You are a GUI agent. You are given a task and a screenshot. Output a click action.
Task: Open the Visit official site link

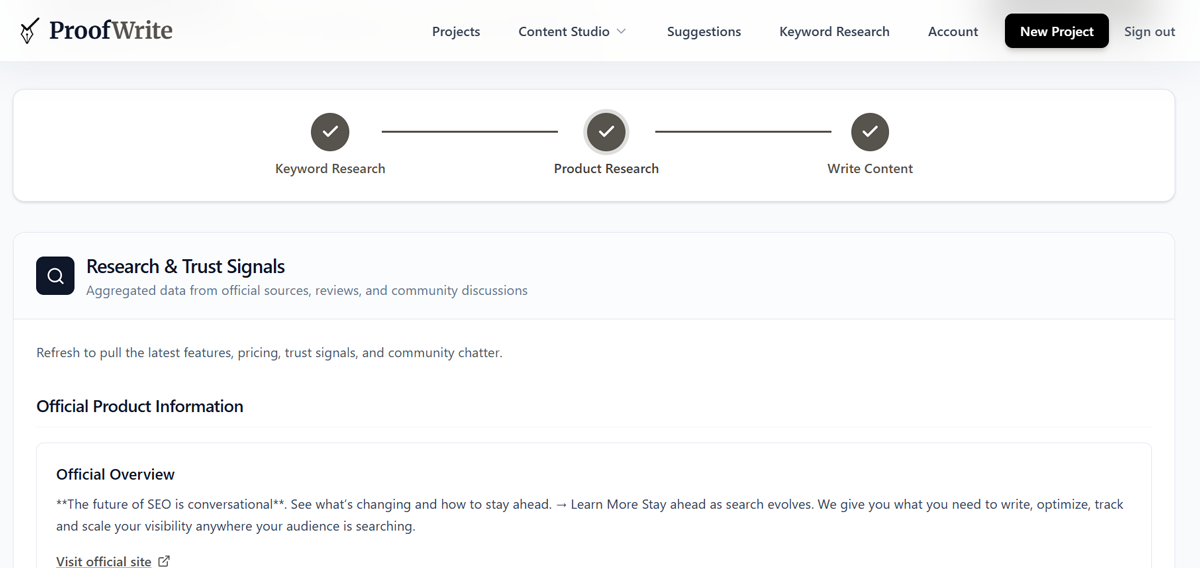[104, 561]
